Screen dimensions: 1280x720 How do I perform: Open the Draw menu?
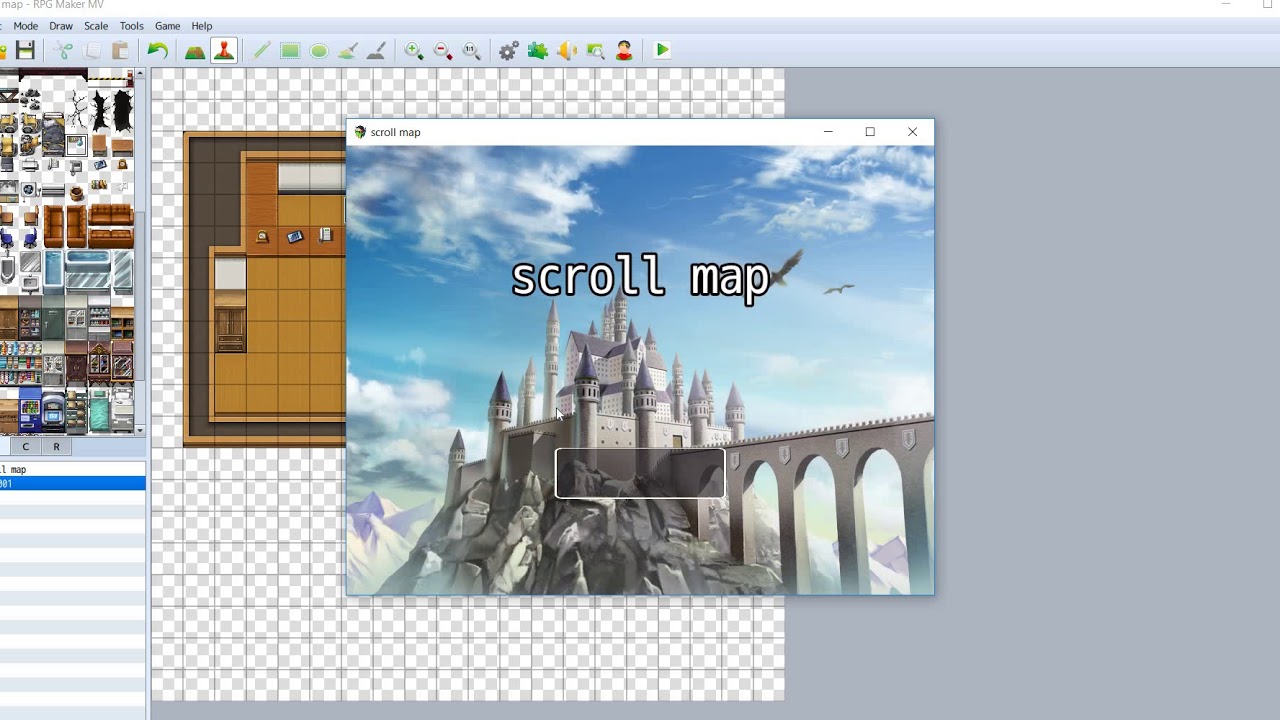(61, 26)
